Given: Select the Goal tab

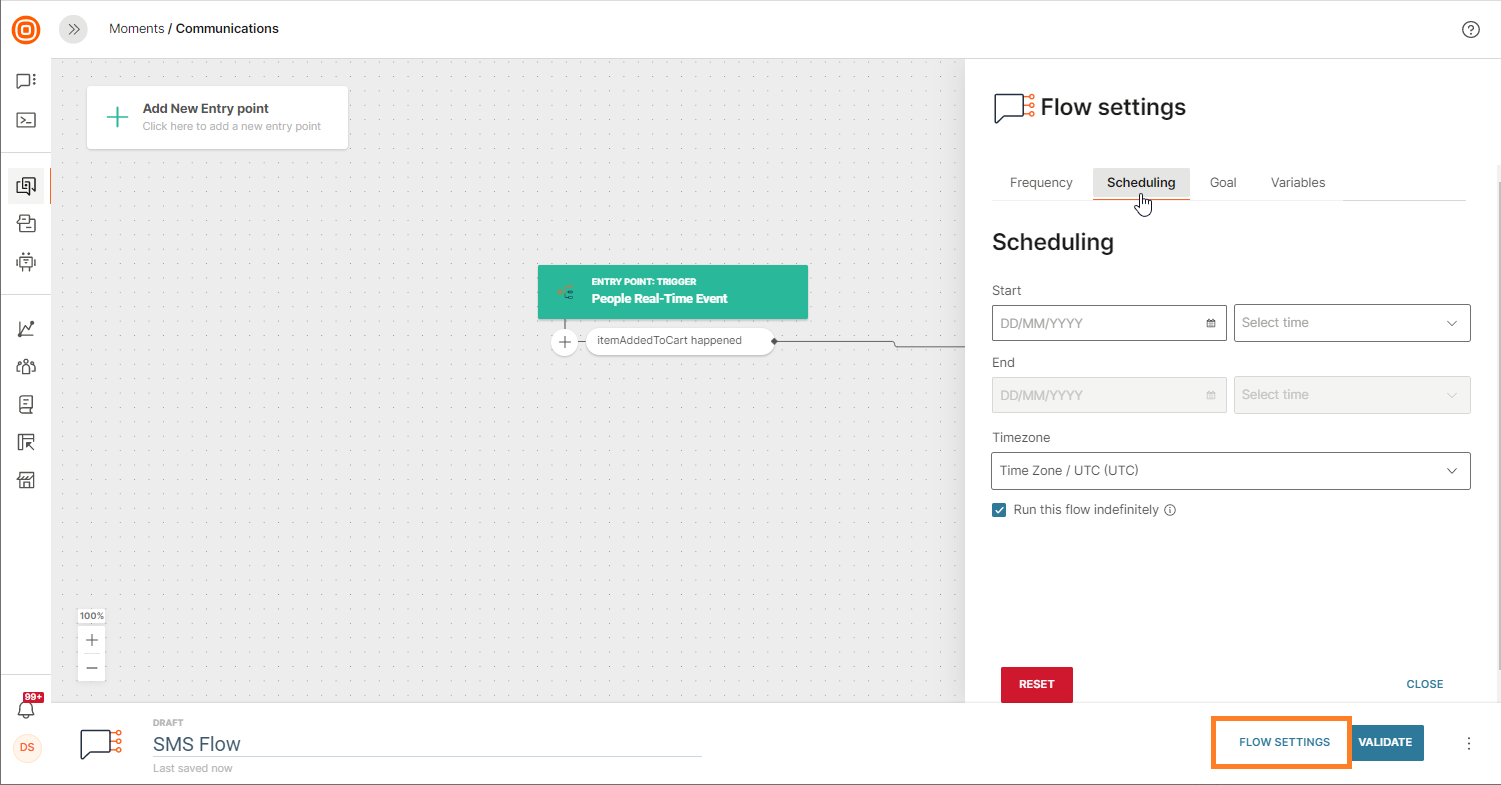Looking at the screenshot, I should [x=1223, y=183].
